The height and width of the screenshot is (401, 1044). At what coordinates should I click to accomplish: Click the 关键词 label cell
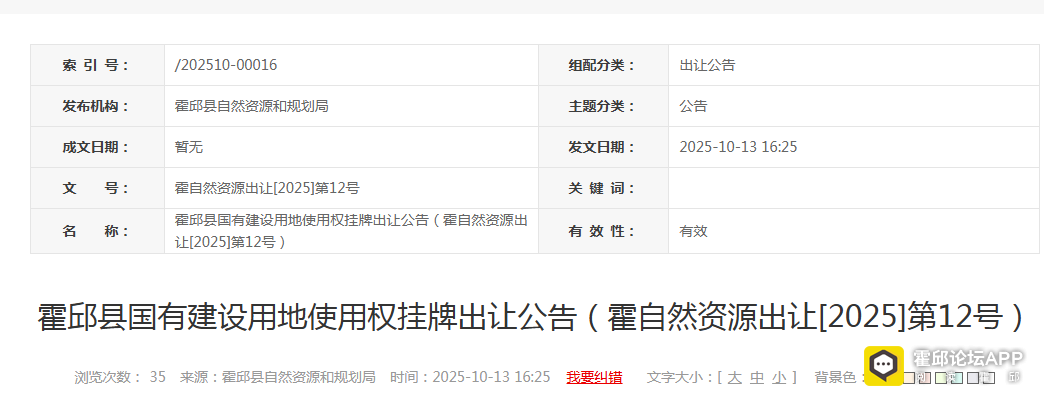pyautogui.click(x=603, y=189)
